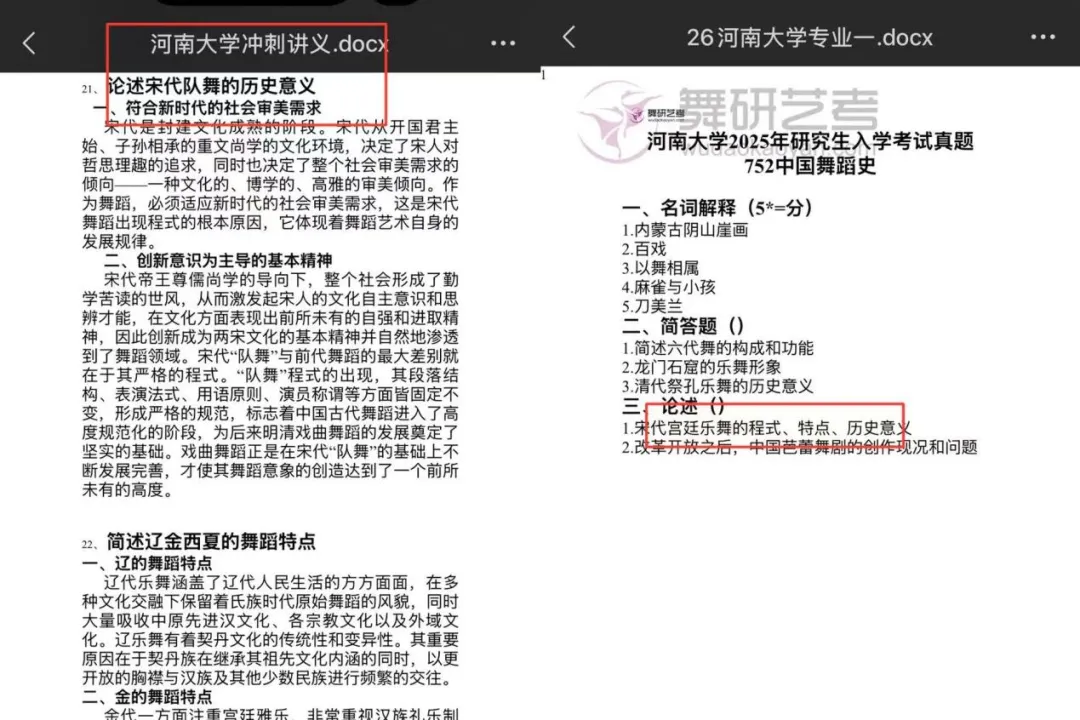
Task: Click paragraph starting 宋代帝王尊儒尚学的导向下
Action: click(270, 385)
